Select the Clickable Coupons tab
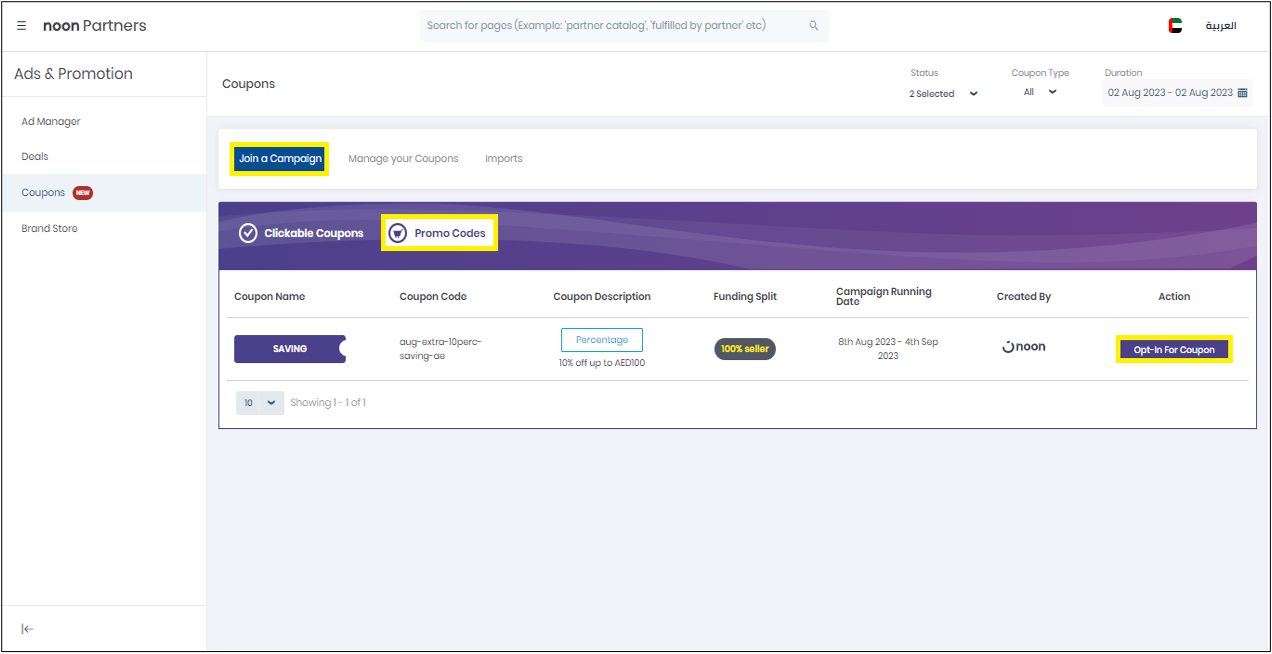Viewport: 1272px width, 654px height. coord(301,233)
